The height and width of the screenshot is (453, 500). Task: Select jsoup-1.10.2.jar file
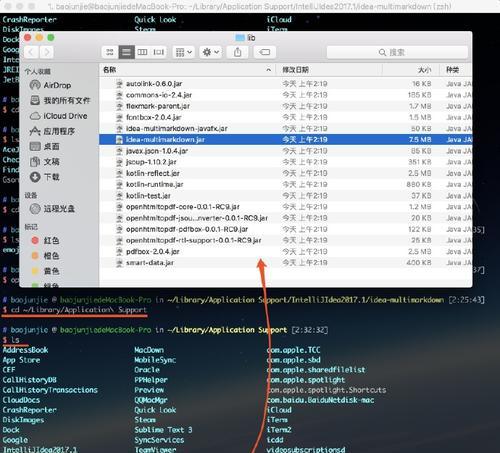point(285,162)
